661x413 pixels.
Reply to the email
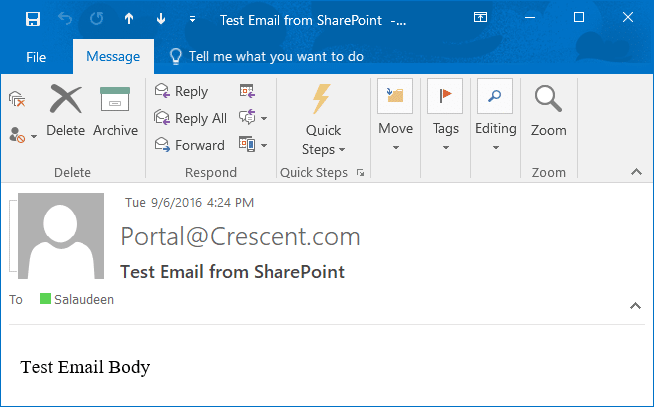tap(181, 91)
